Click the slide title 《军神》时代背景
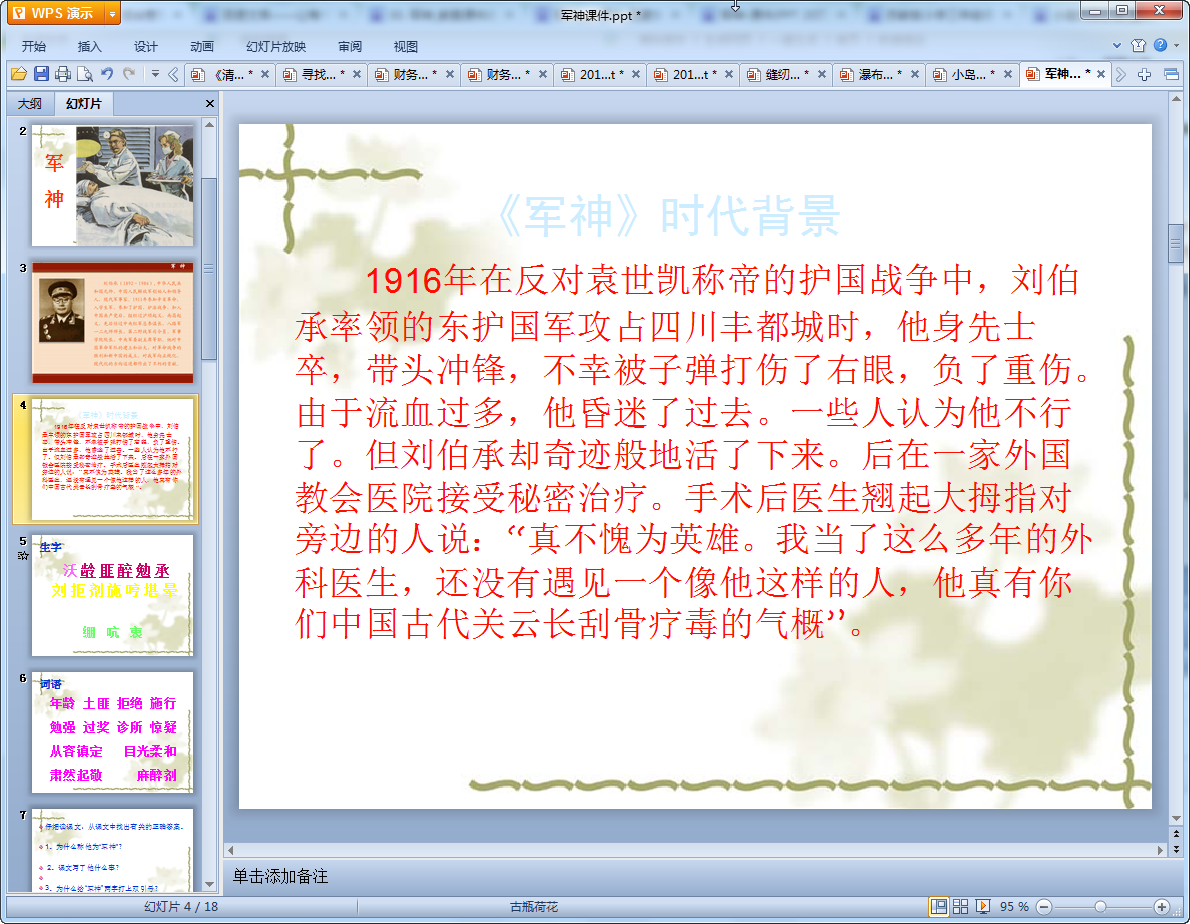The height and width of the screenshot is (924, 1190). [x=669, y=216]
